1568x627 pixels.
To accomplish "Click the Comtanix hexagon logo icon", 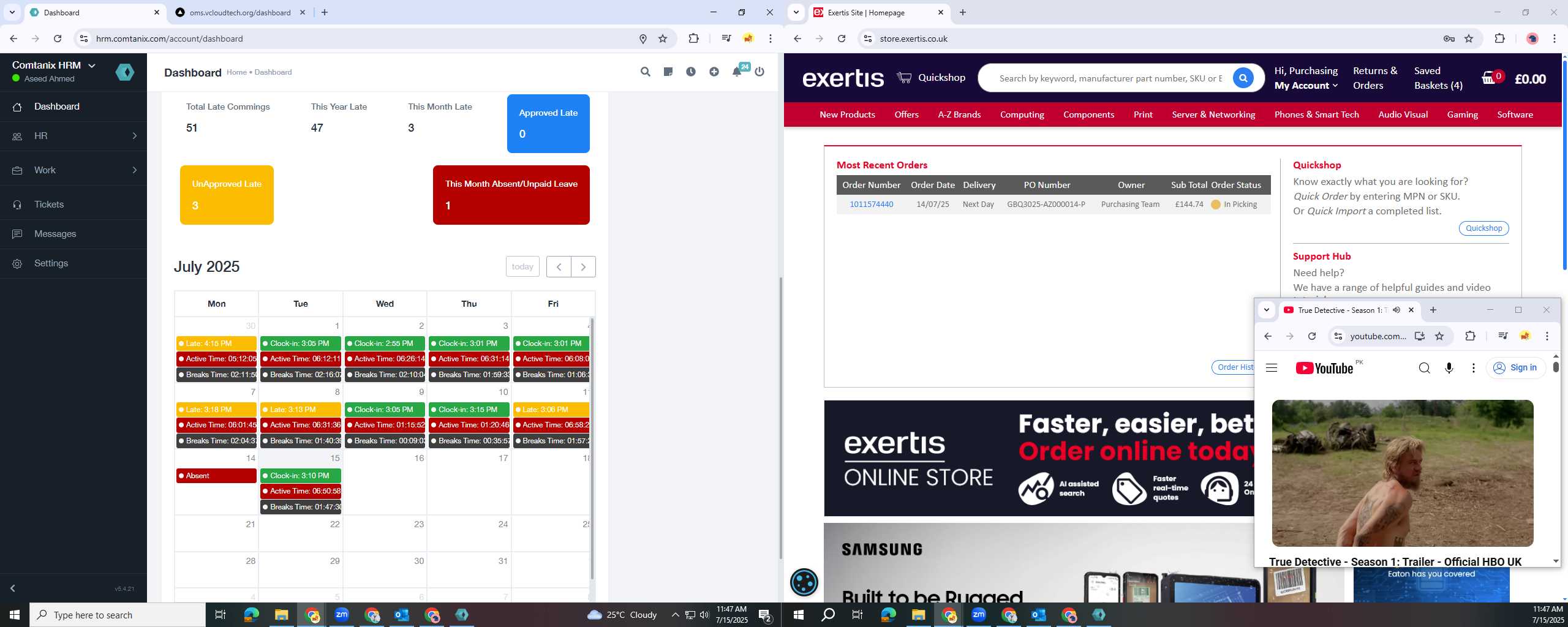I will (x=125, y=72).
